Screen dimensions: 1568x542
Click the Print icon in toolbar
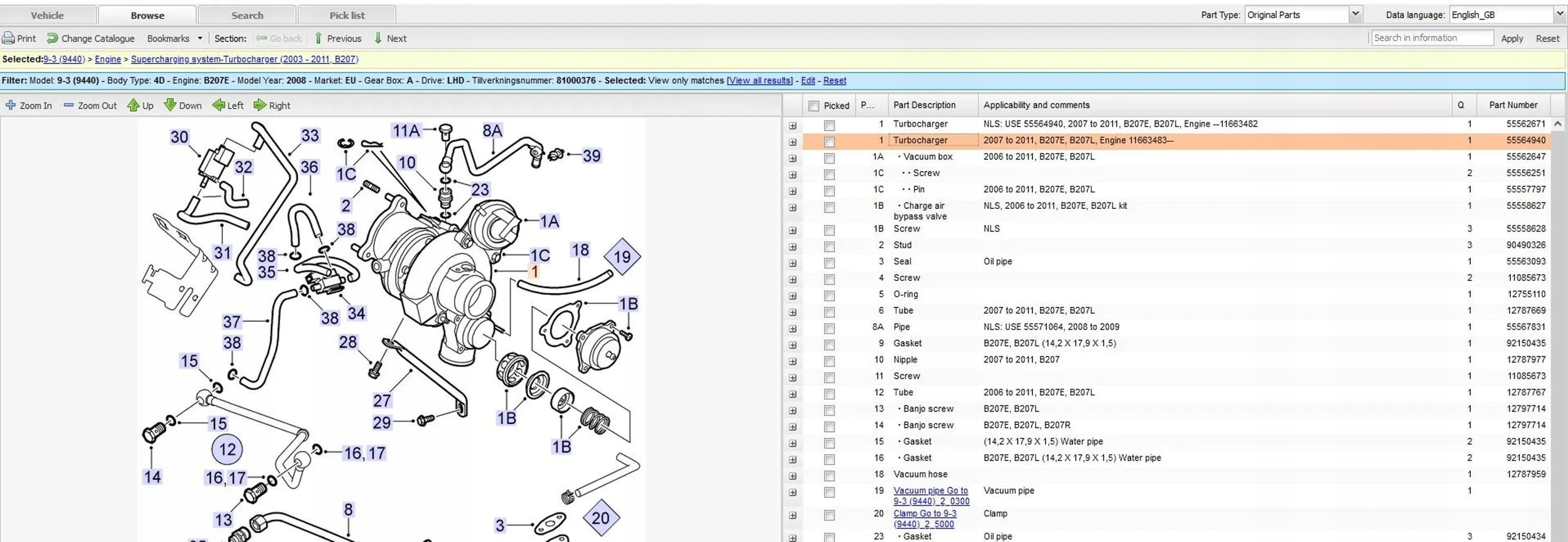point(9,38)
